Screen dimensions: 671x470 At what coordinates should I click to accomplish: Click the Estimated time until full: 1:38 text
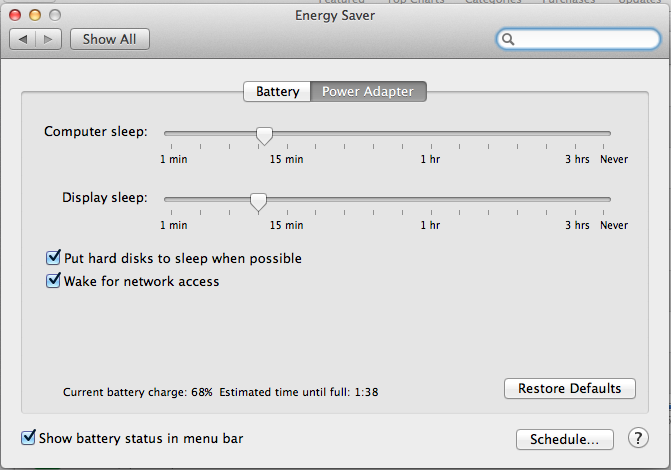(299, 392)
